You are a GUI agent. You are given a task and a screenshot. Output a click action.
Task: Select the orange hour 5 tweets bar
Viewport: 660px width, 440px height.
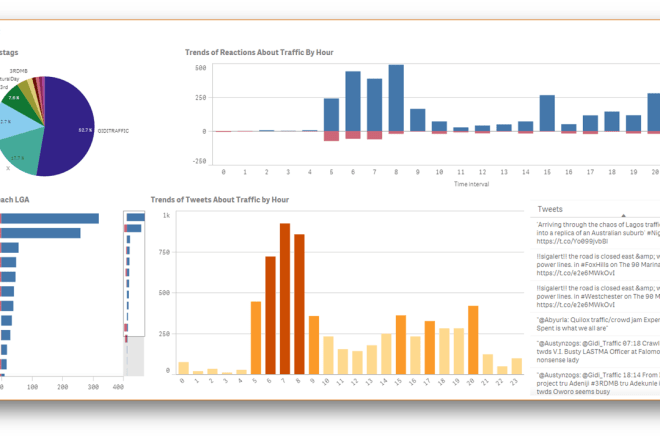tap(256, 338)
